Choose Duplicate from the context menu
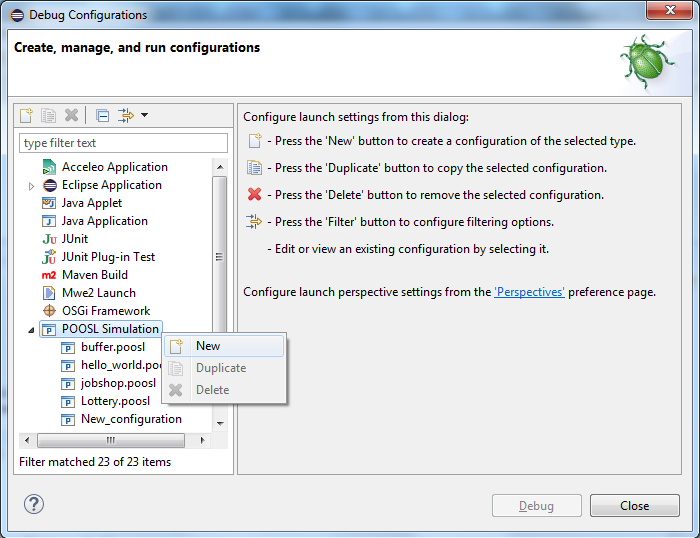Image resolution: width=700 pixels, height=538 pixels. (x=220, y=368)
